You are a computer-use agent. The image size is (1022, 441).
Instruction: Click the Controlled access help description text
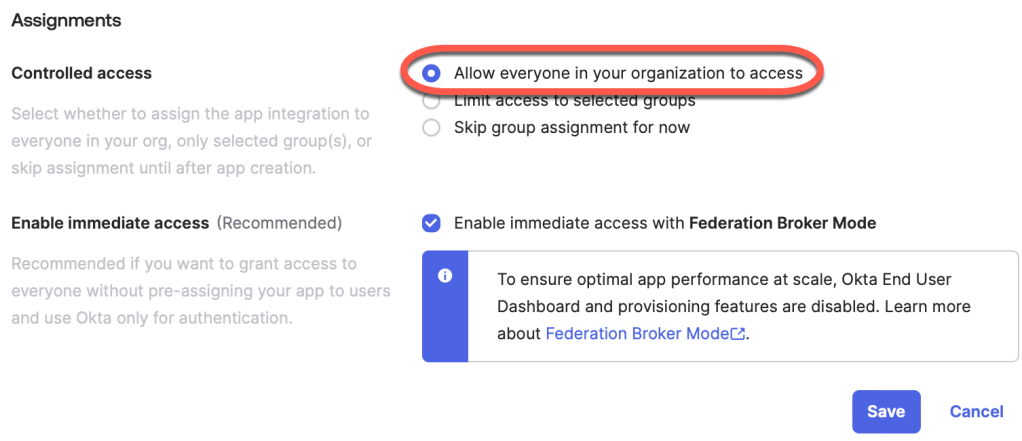(191, 141)
